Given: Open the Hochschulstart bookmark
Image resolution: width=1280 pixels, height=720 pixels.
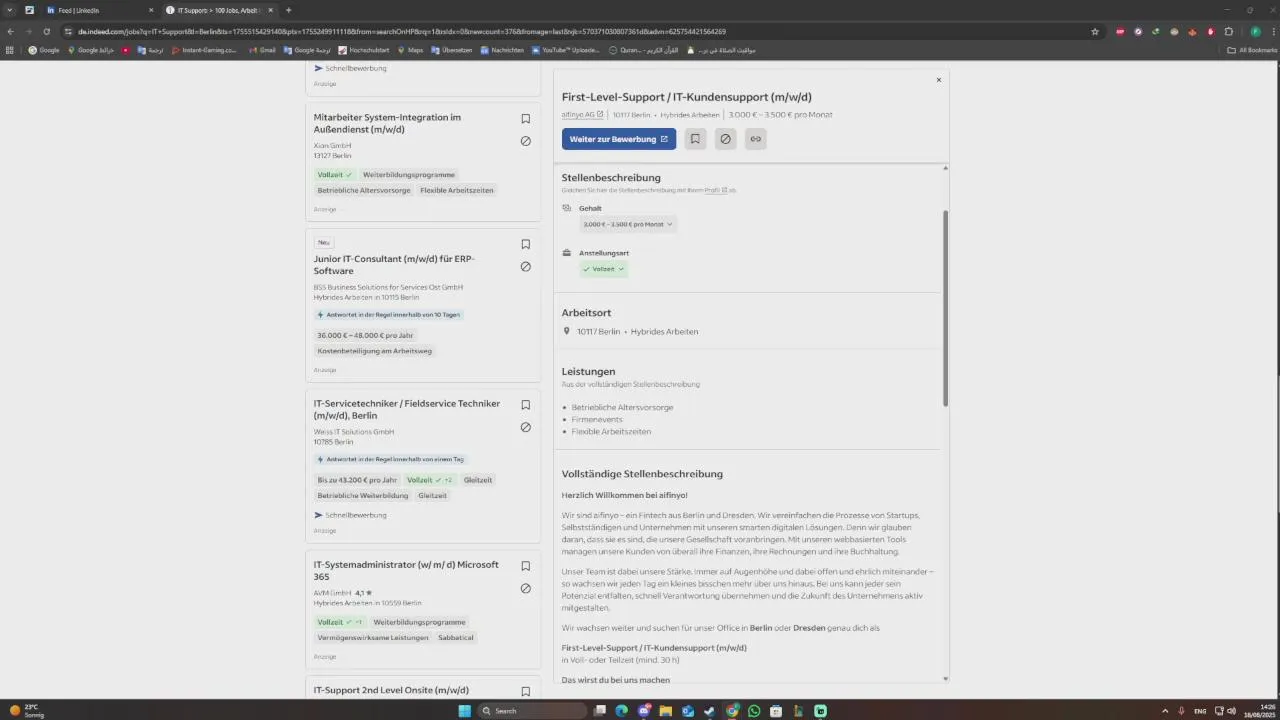Looking at the screenshot, I should coord(364,50).
